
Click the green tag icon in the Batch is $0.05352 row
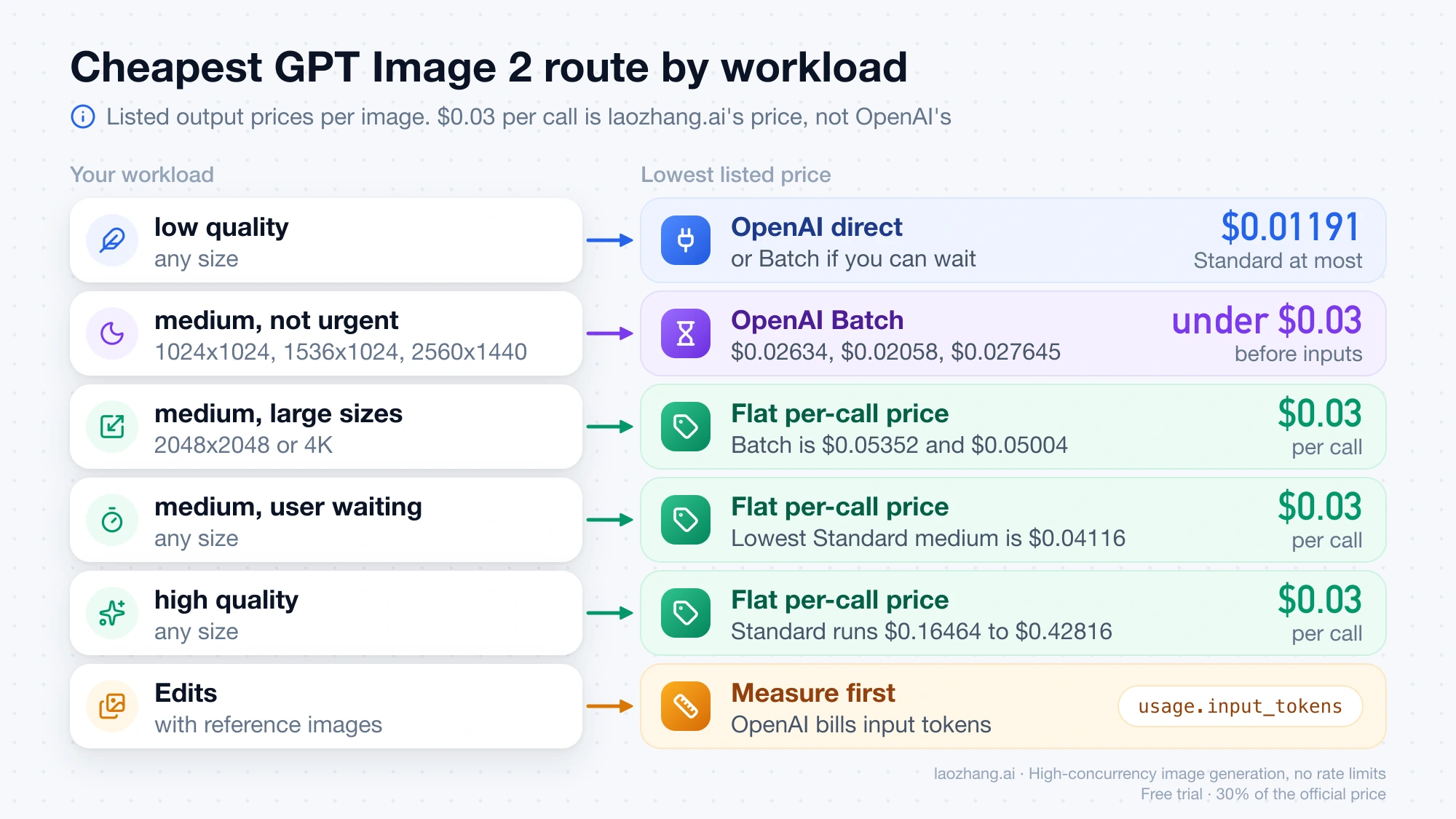(686, 427)
